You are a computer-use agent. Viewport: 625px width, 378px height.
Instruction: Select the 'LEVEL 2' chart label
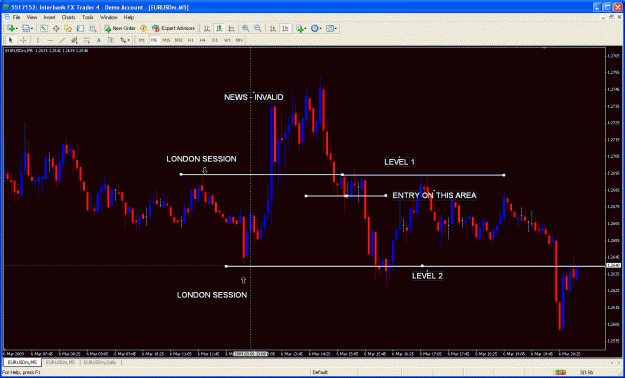point(427,276)
